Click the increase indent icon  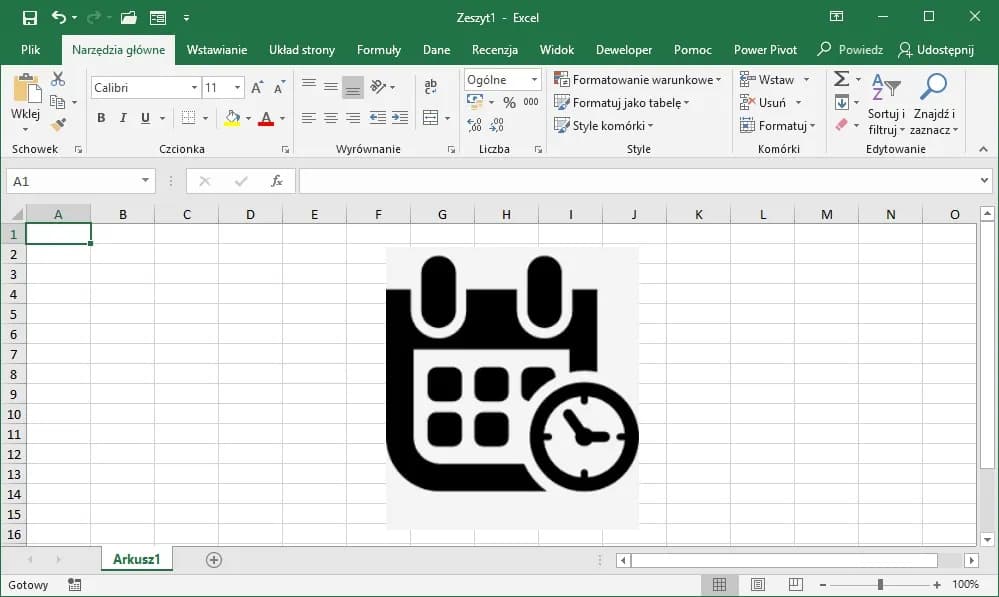pos(400,118)
